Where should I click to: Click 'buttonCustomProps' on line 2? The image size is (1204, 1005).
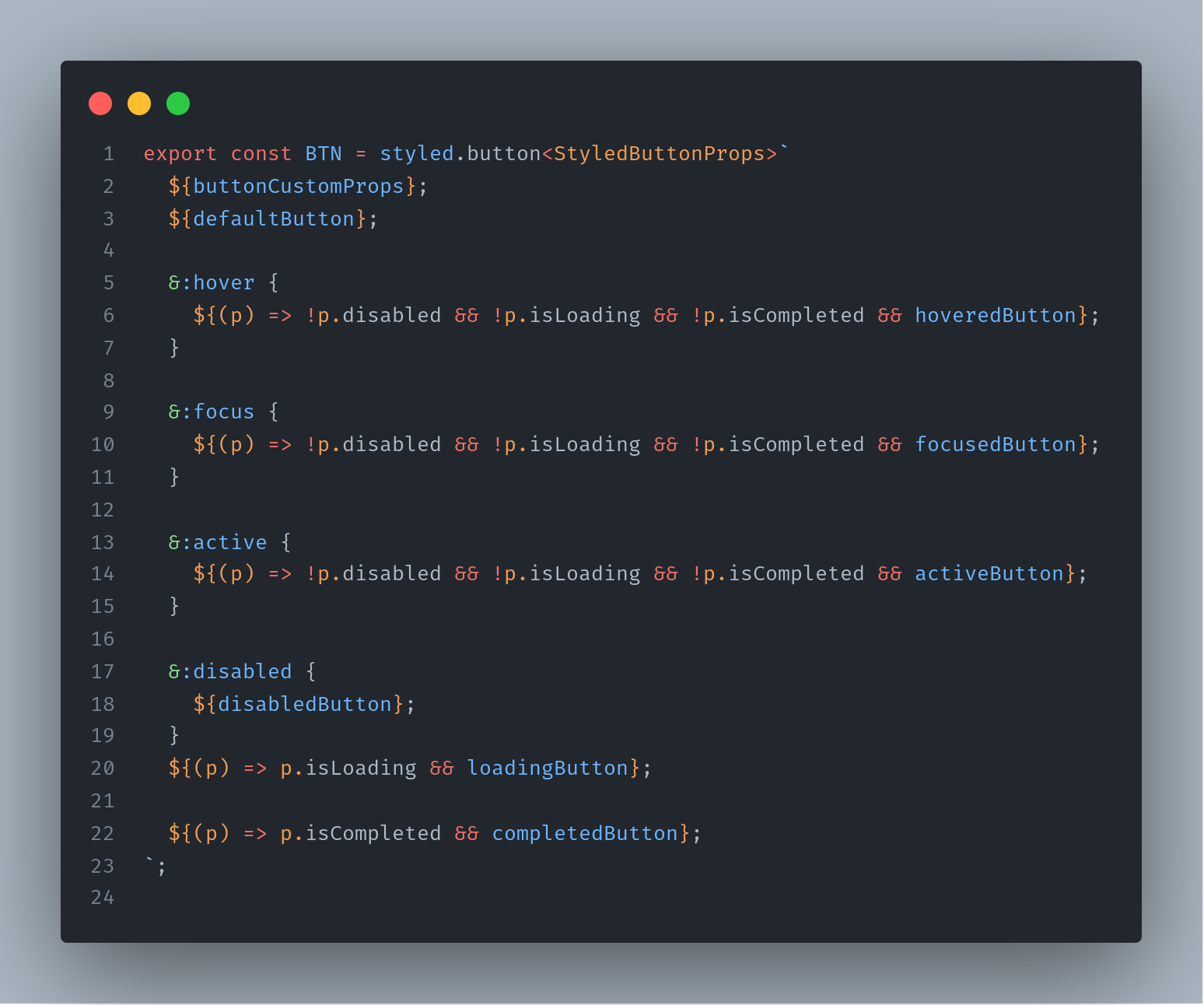299,187
